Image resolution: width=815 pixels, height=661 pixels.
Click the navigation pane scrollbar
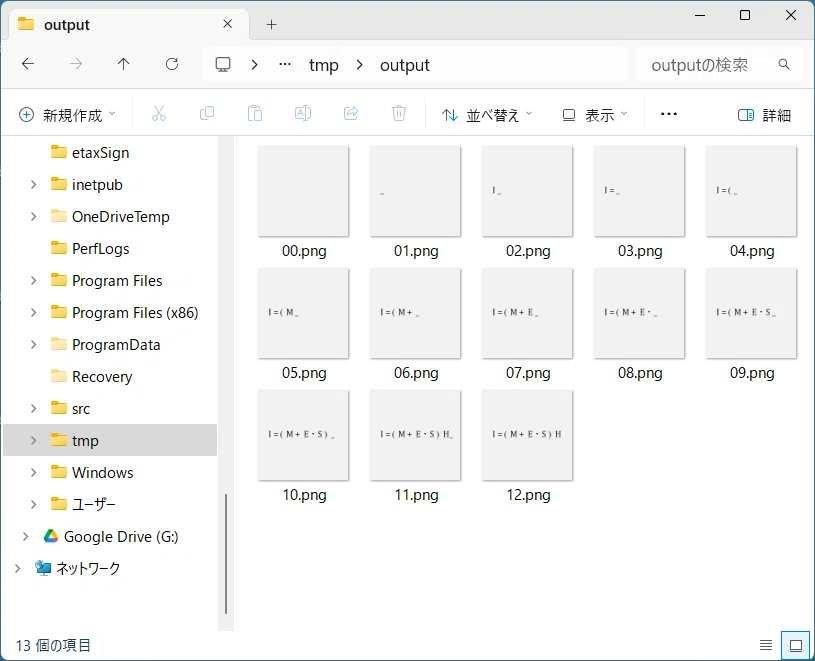pos(226,553)
